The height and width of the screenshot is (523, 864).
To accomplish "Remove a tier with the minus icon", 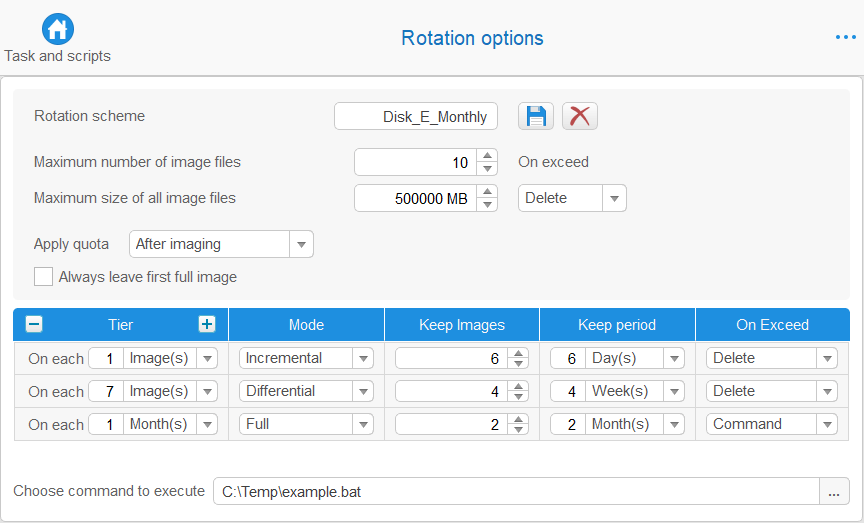I will pos(34,324).
